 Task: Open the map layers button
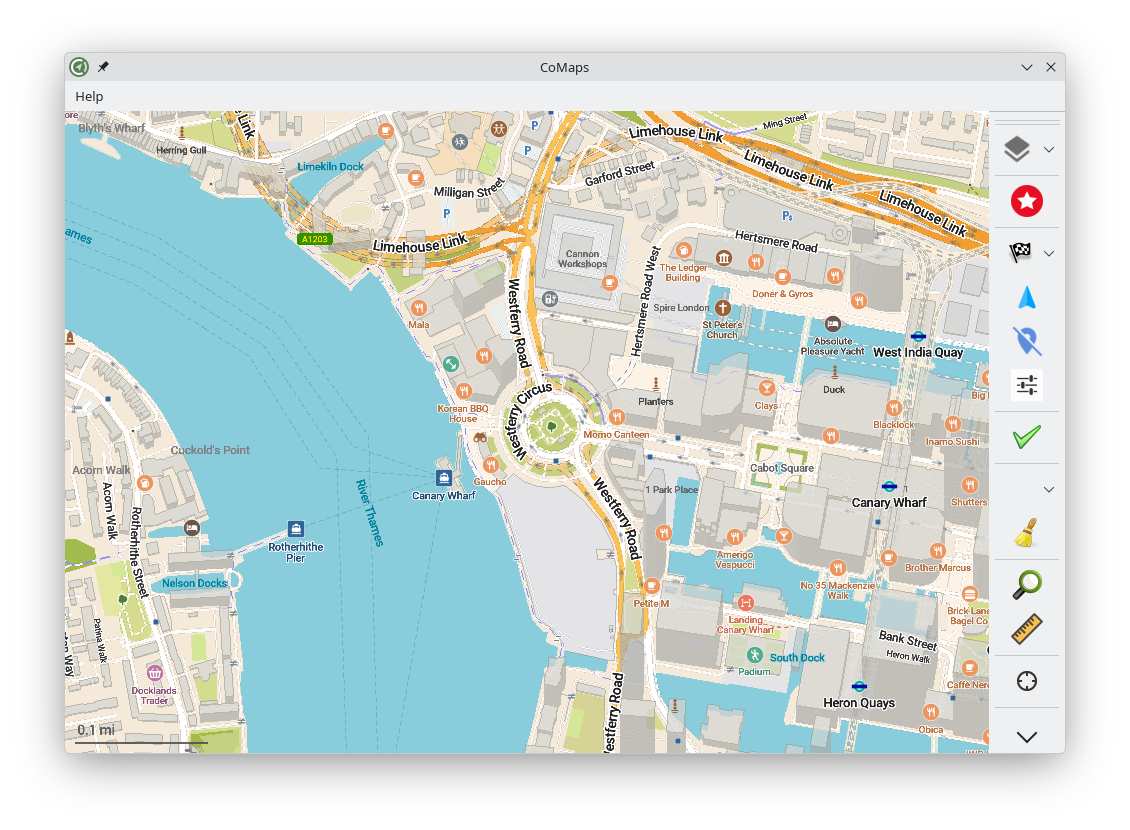1017,149
